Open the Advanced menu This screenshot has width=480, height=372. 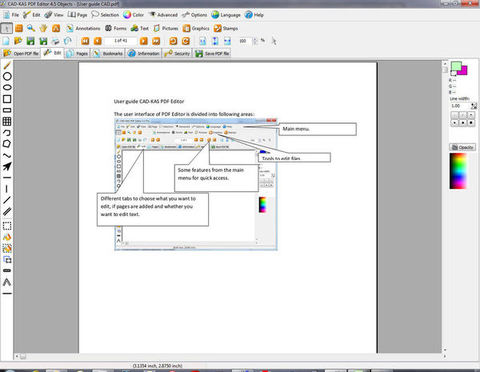point(164,15)
